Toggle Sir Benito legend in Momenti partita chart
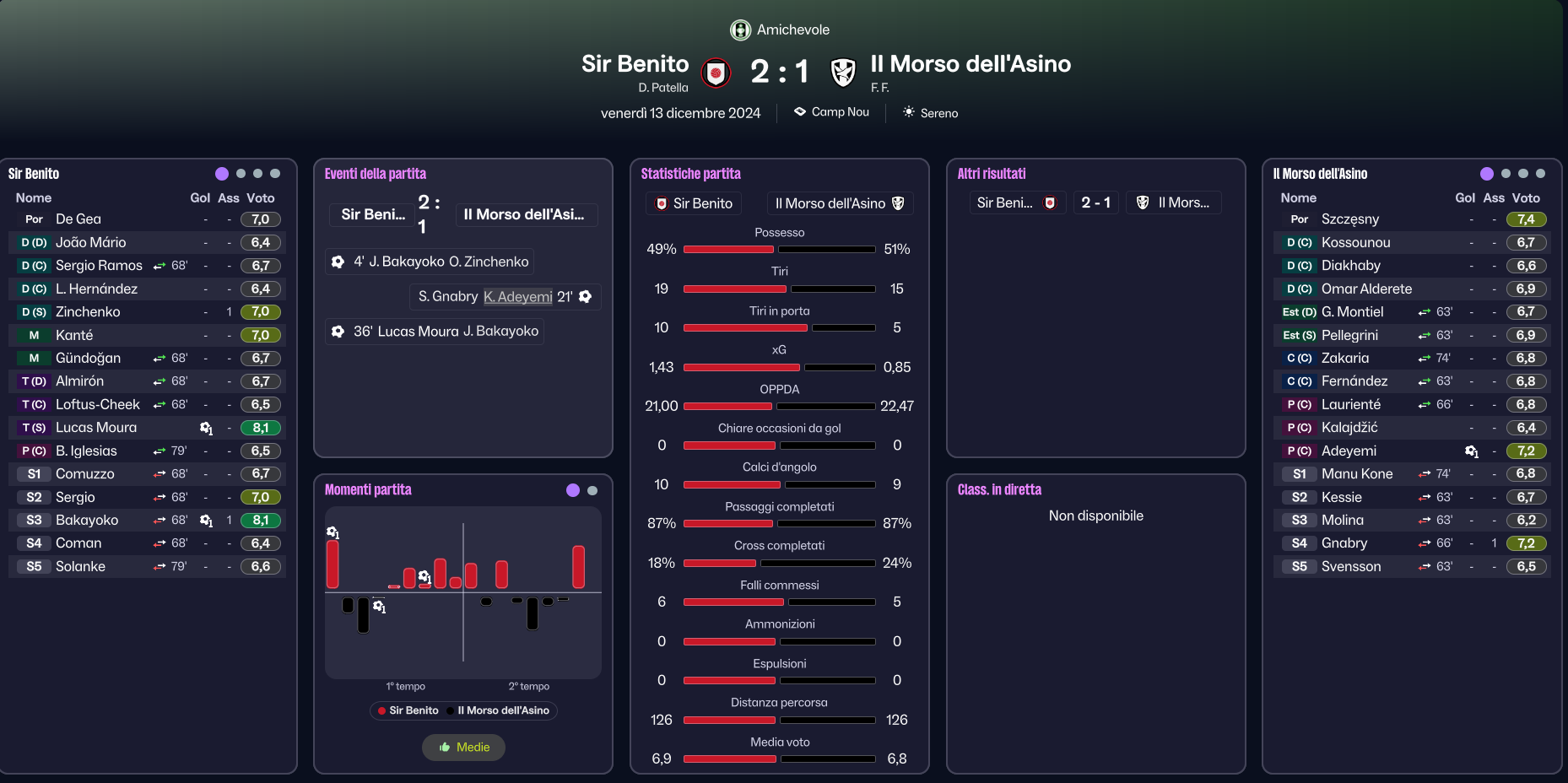Viewport: 1568px width, 783px height. tap(408, 710)
